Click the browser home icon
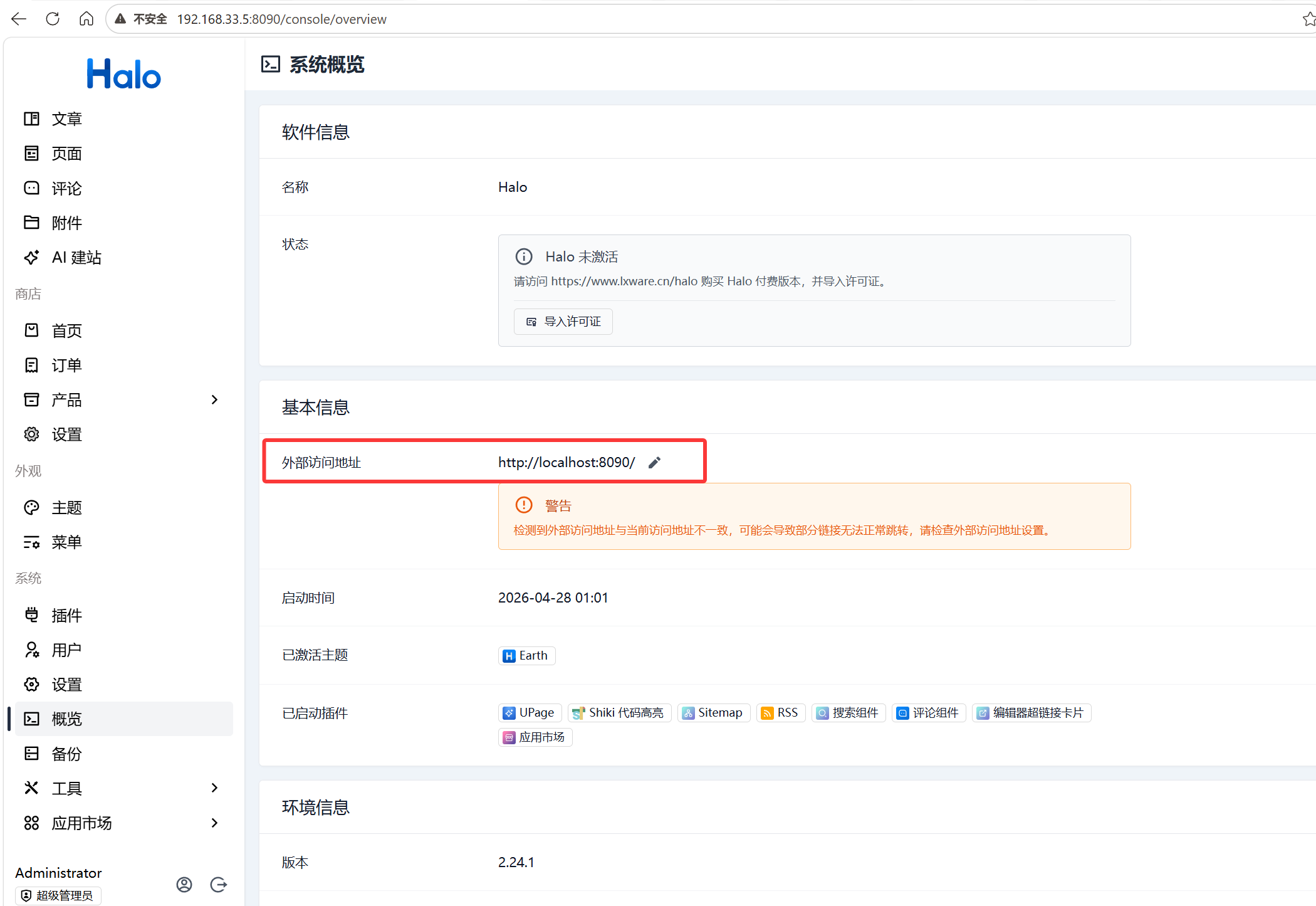This screenshot has width=1316, height=906. 86,19
